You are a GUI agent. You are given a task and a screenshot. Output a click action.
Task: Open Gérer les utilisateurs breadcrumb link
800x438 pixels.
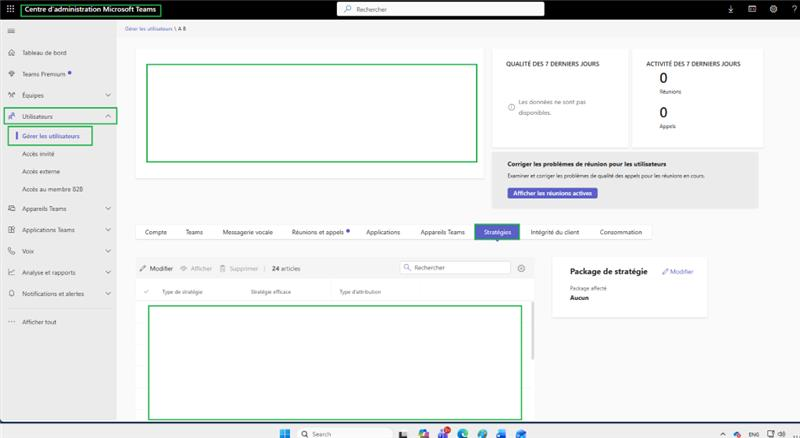coord(148,29)
